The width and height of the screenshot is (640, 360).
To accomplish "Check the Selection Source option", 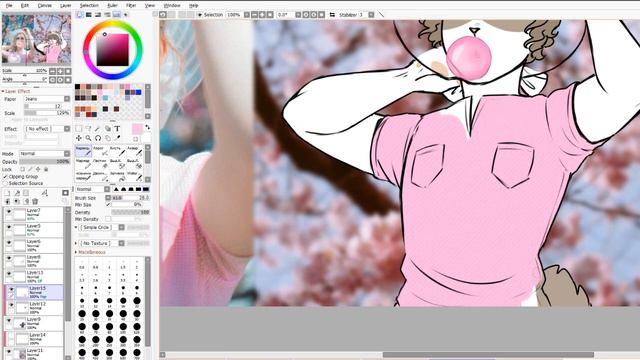I will tap(5, 183).
